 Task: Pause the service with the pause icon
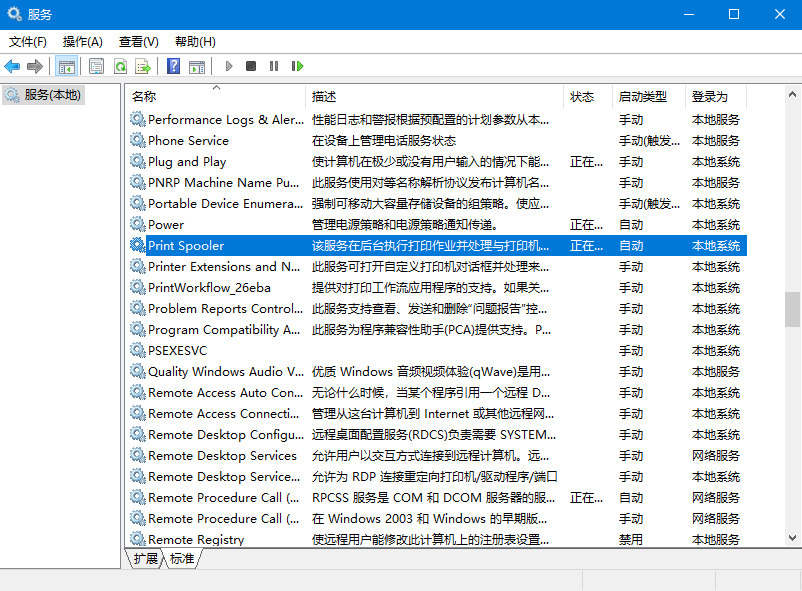[x=274, y=66]
